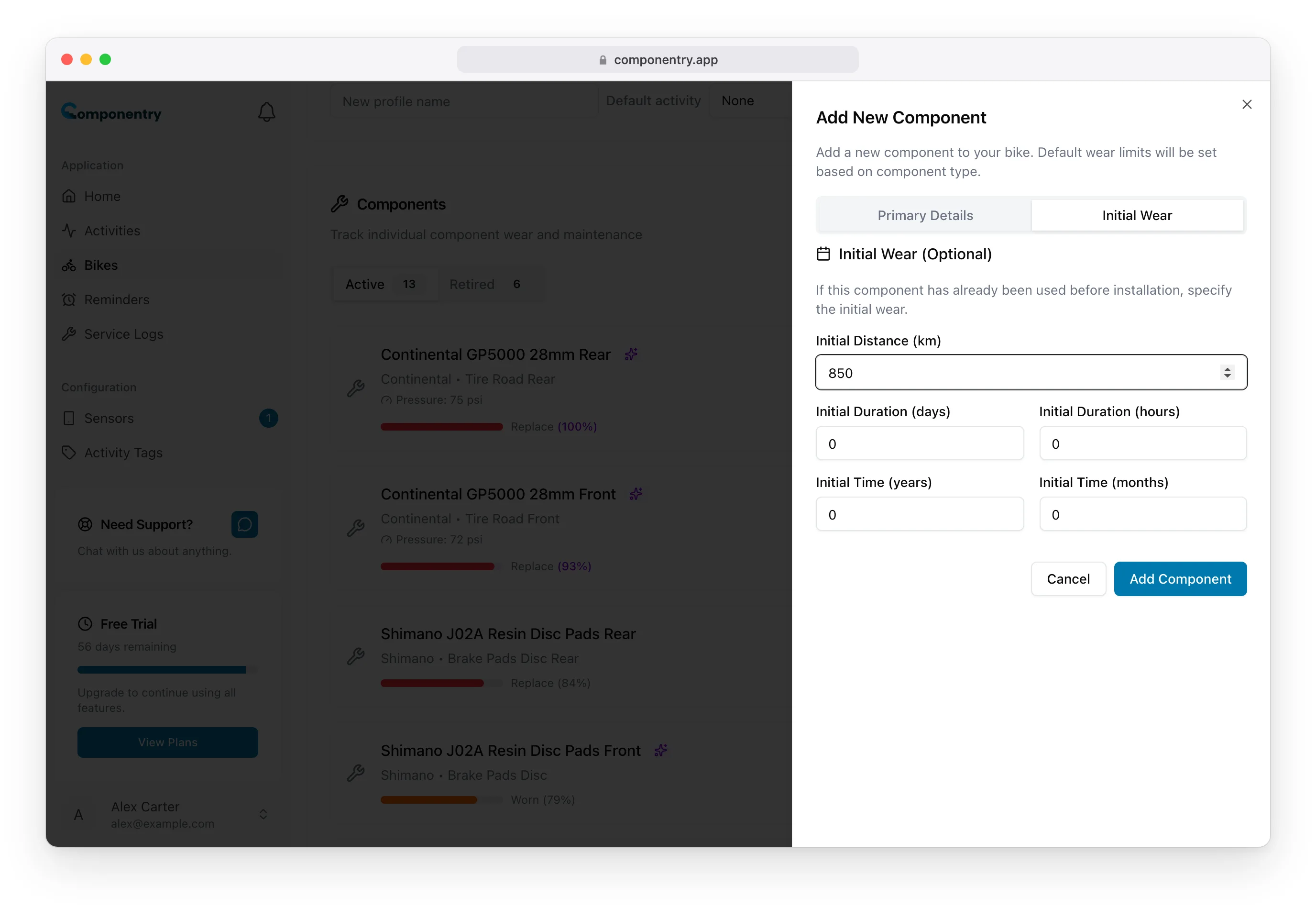The height and width of the screenshot is (908, 1316).
Task: Open Continental GP5000 28mm Rear component
Action: point(495,354)
